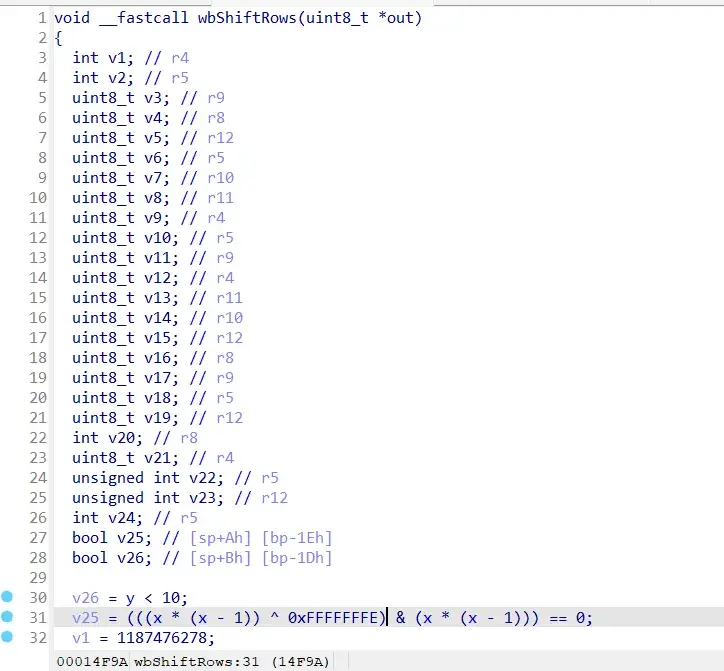Select variable y on line 30

(x=130, y=599)
